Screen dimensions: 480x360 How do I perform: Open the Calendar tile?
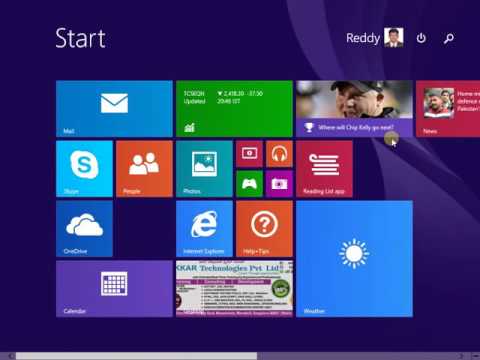114,289
